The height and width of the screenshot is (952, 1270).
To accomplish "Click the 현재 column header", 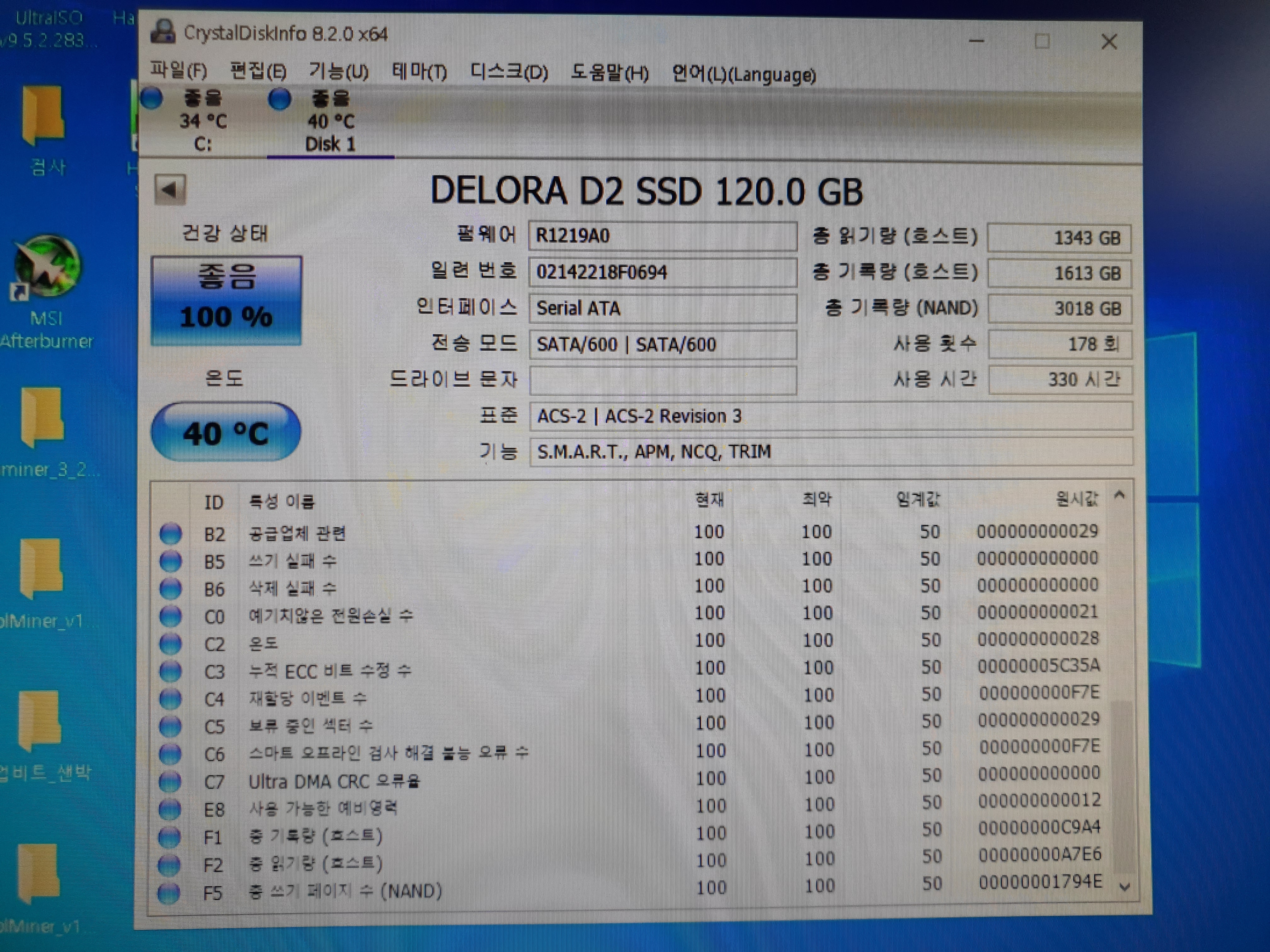I will coord(710,500).
